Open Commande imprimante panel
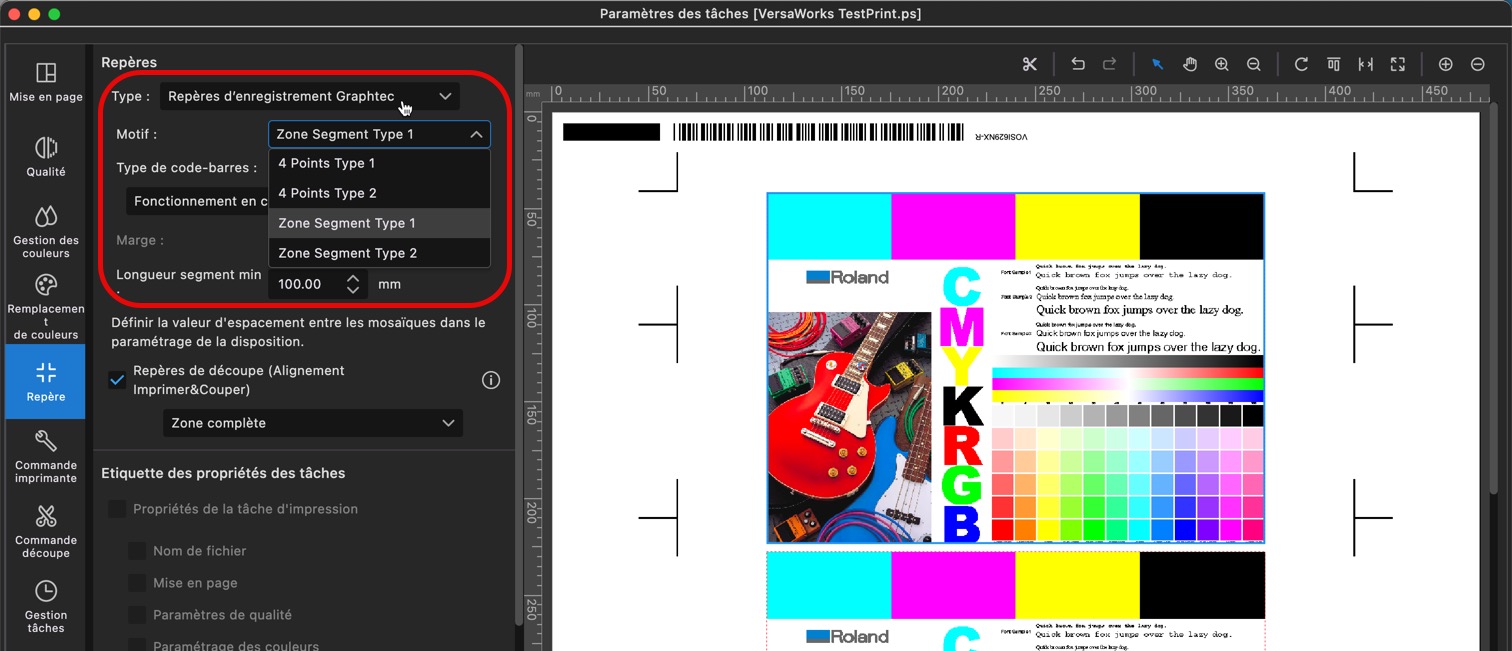 coord(45,456)
